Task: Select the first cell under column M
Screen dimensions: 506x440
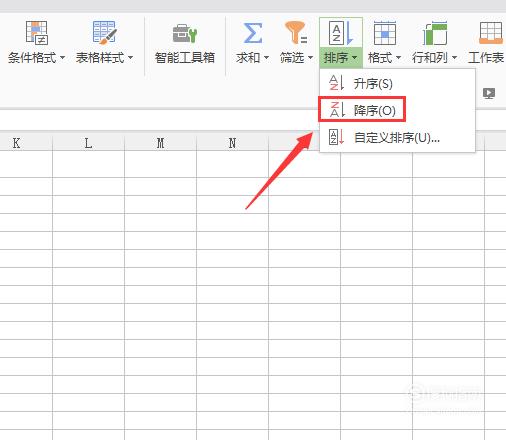Action: point(160,164)
